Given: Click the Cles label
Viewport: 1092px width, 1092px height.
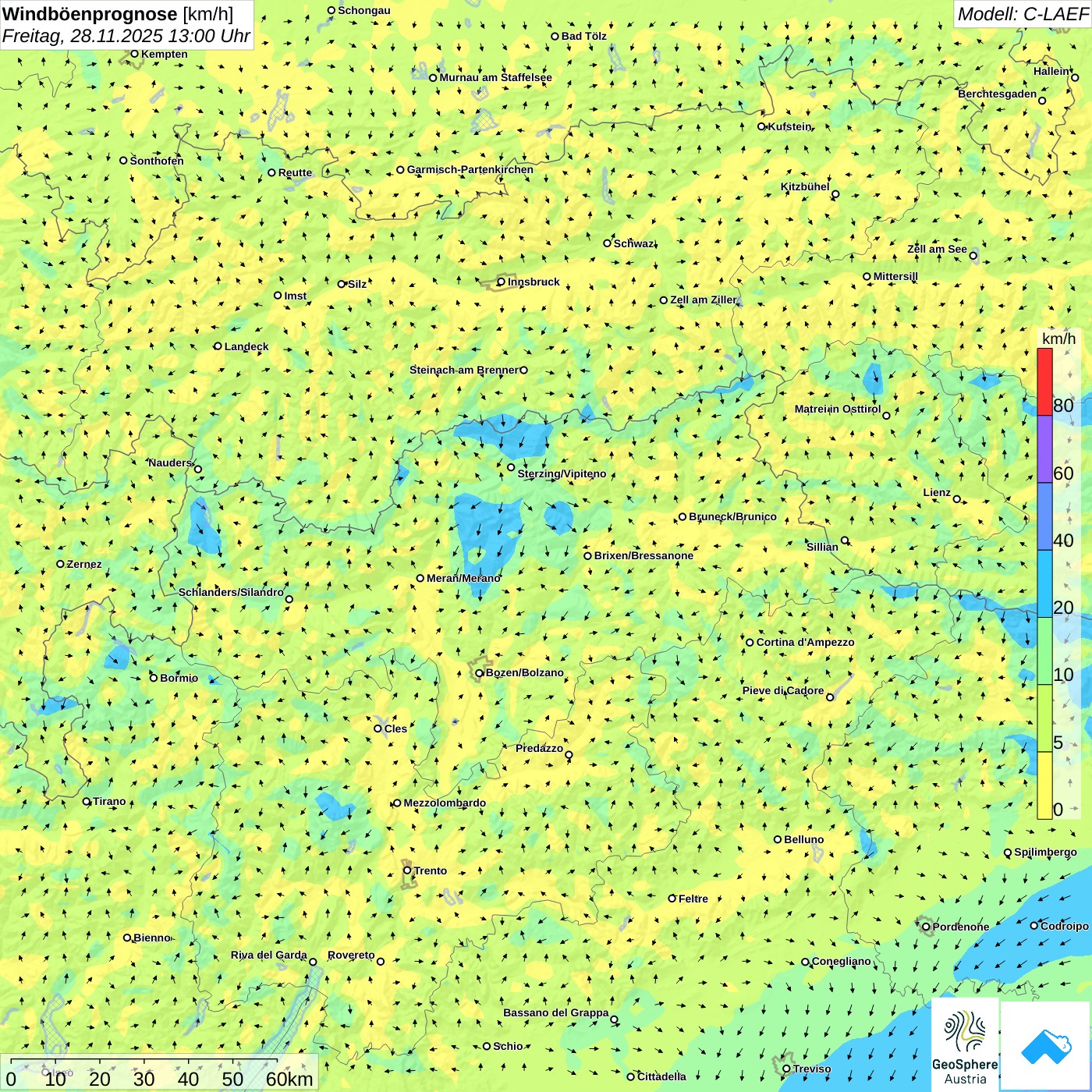Looking at the screenshot, I should click(395, 729).
